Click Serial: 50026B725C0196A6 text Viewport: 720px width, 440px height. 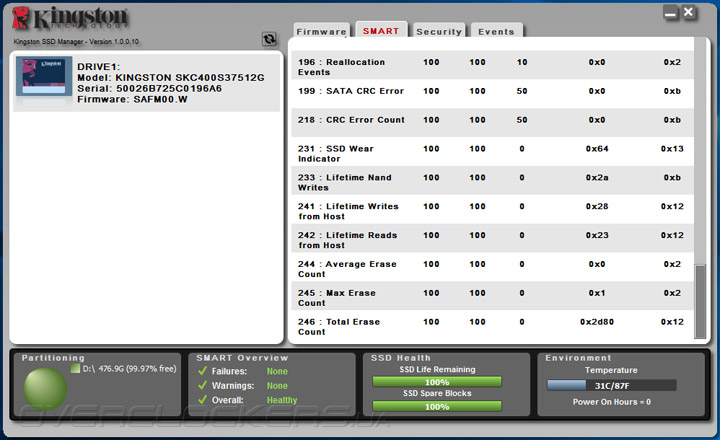pos(149,88)
